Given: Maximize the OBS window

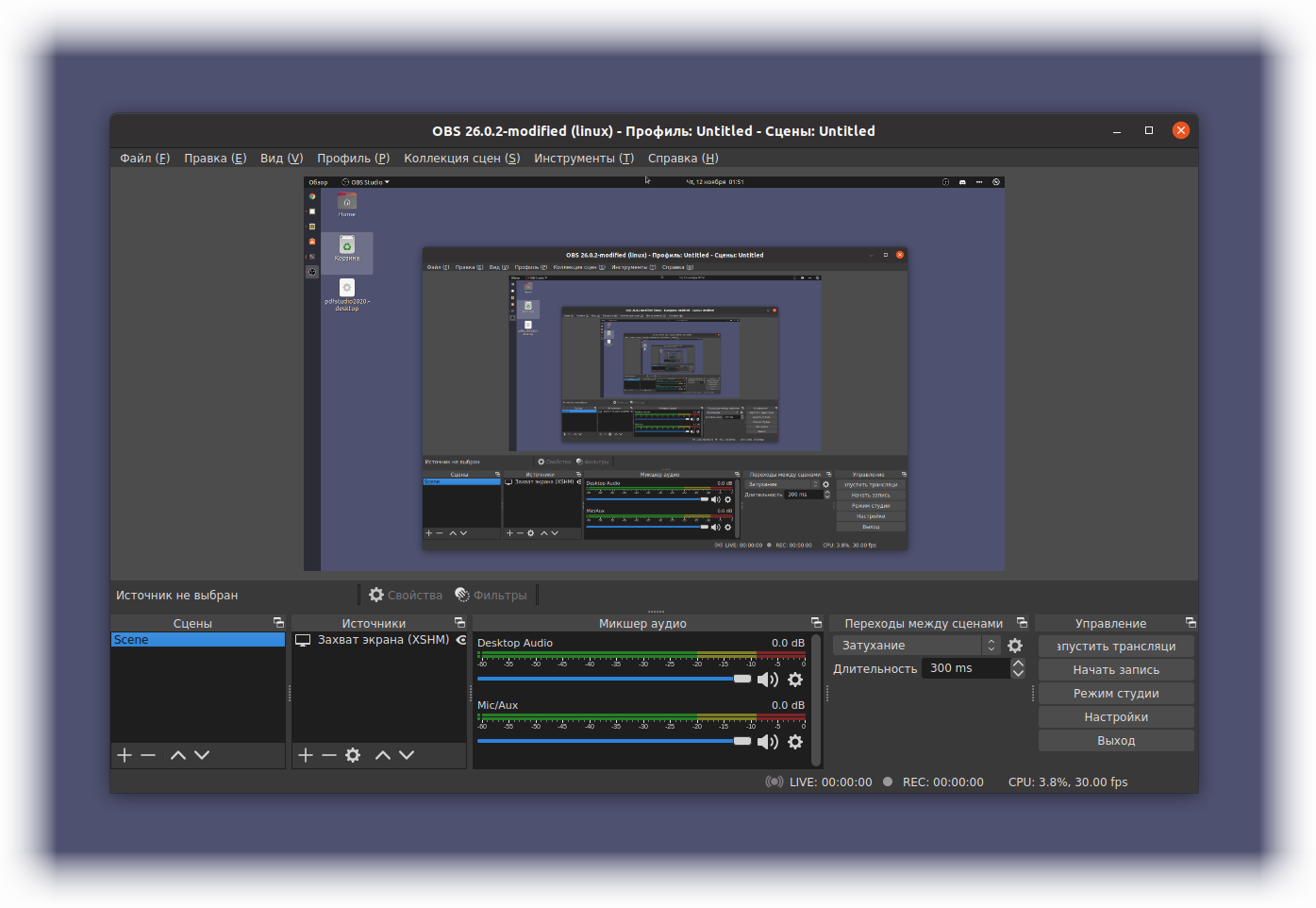Looking at the screenshot, I should pos(1149,130).
